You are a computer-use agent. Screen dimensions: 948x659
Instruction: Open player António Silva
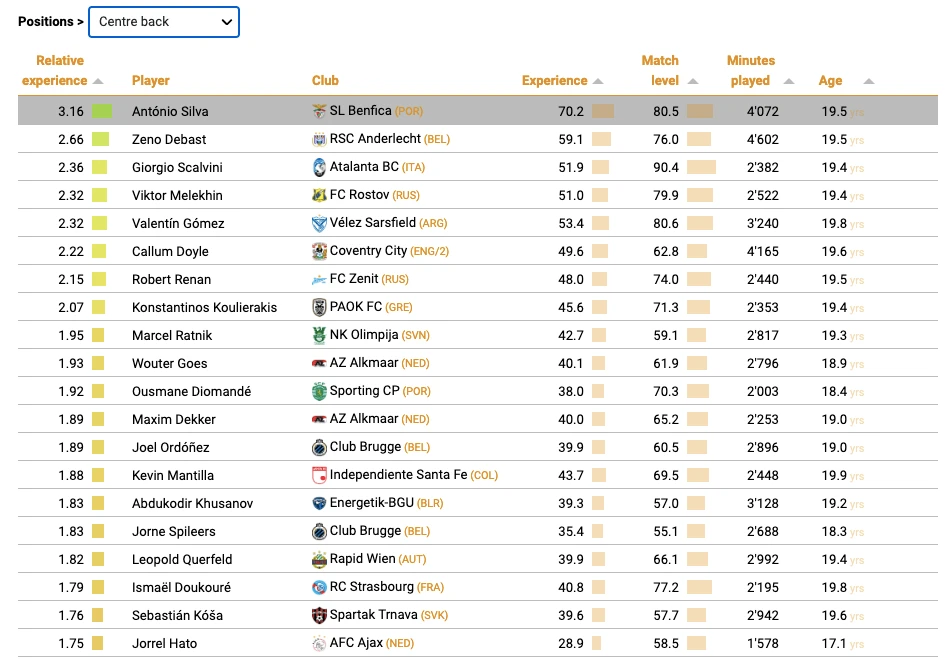(x=170, y=111)
